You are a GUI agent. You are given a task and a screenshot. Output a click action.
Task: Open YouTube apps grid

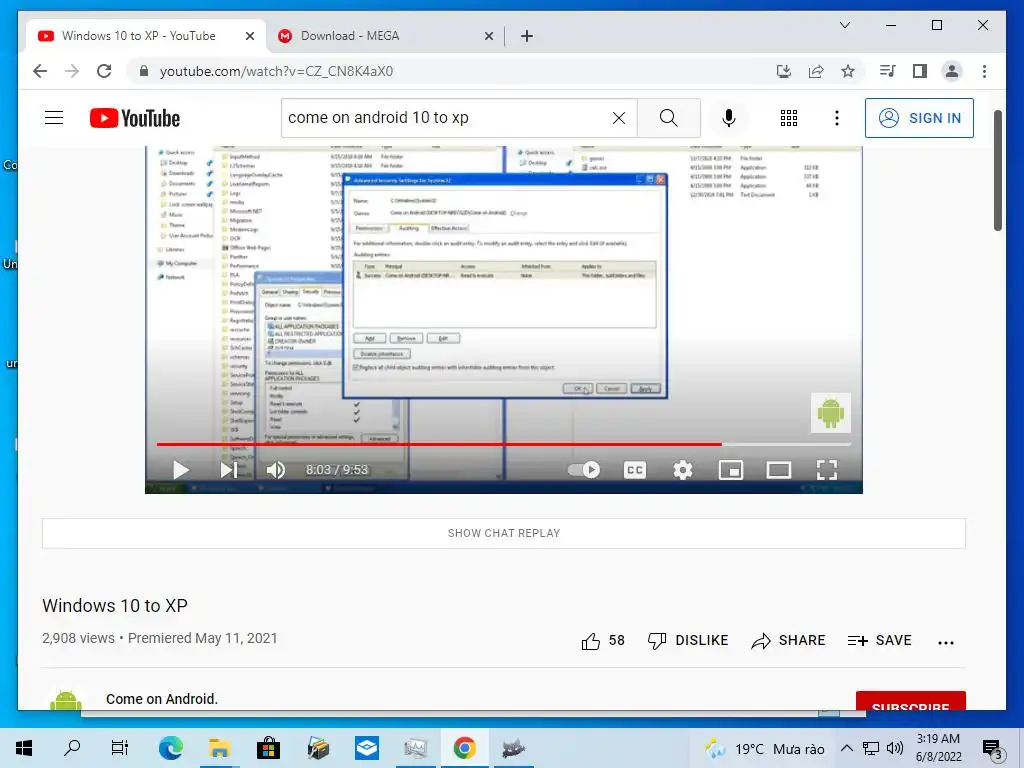pyautogui.click(x=789, y=118)
